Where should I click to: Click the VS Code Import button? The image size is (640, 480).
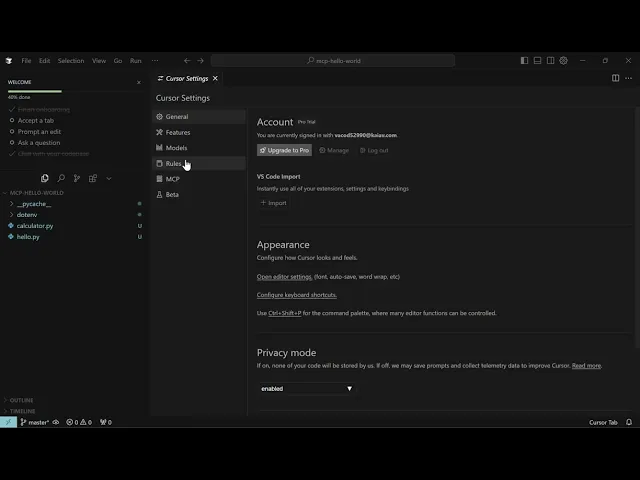273,203
